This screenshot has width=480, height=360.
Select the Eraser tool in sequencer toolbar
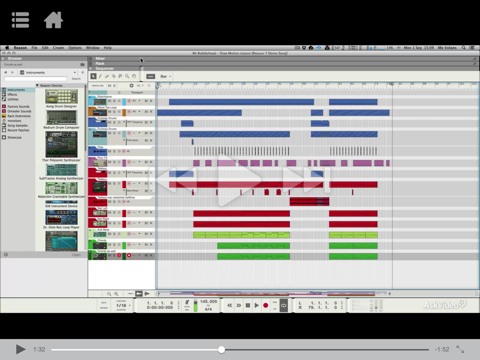(x=107, y=76)
